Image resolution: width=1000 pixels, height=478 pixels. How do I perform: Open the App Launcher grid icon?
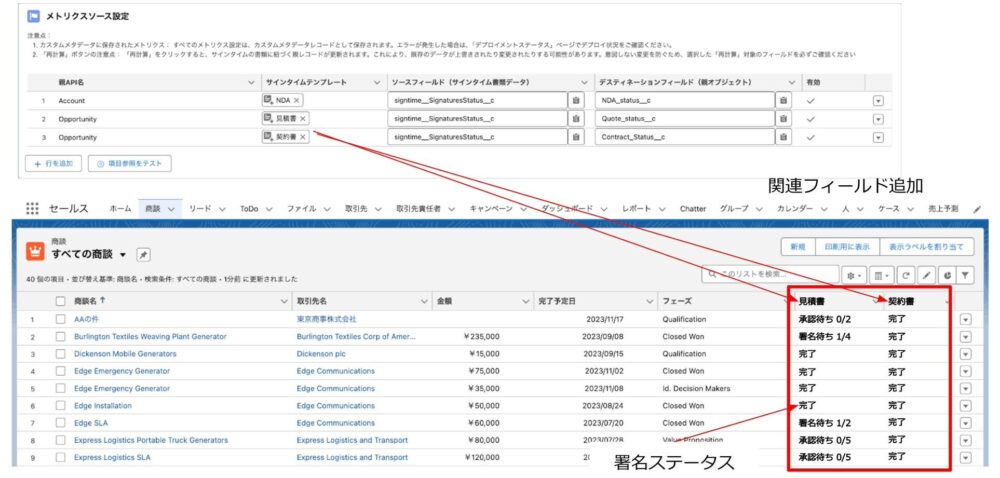click(32, 208)
